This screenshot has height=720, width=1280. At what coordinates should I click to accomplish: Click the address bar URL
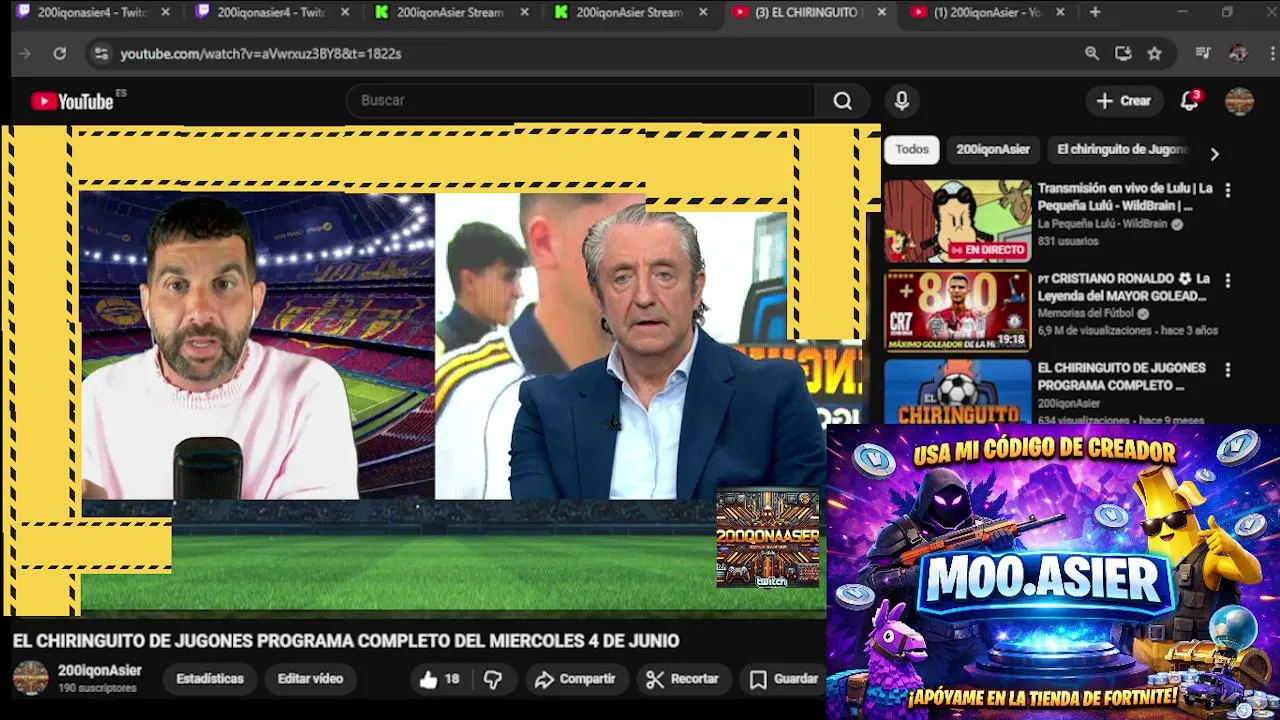point(261,54)
